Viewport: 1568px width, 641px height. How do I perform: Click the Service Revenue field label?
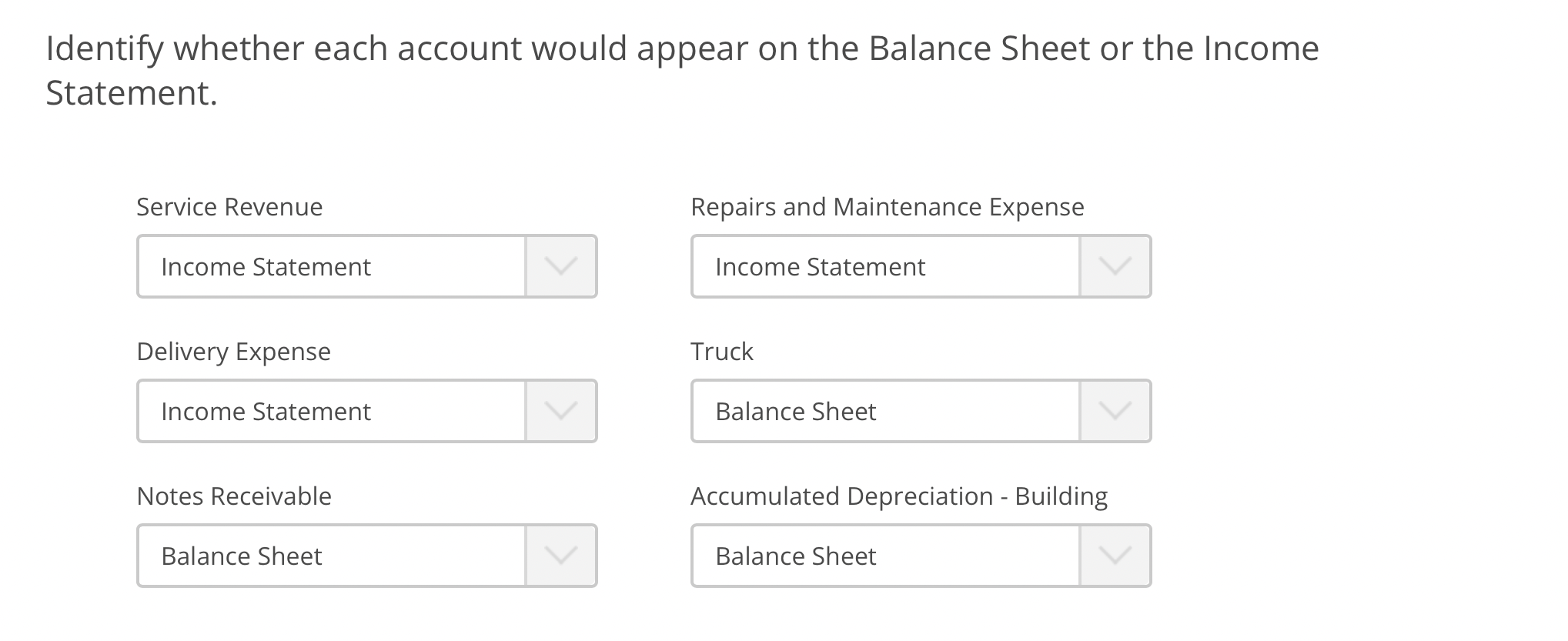(229, 206)
